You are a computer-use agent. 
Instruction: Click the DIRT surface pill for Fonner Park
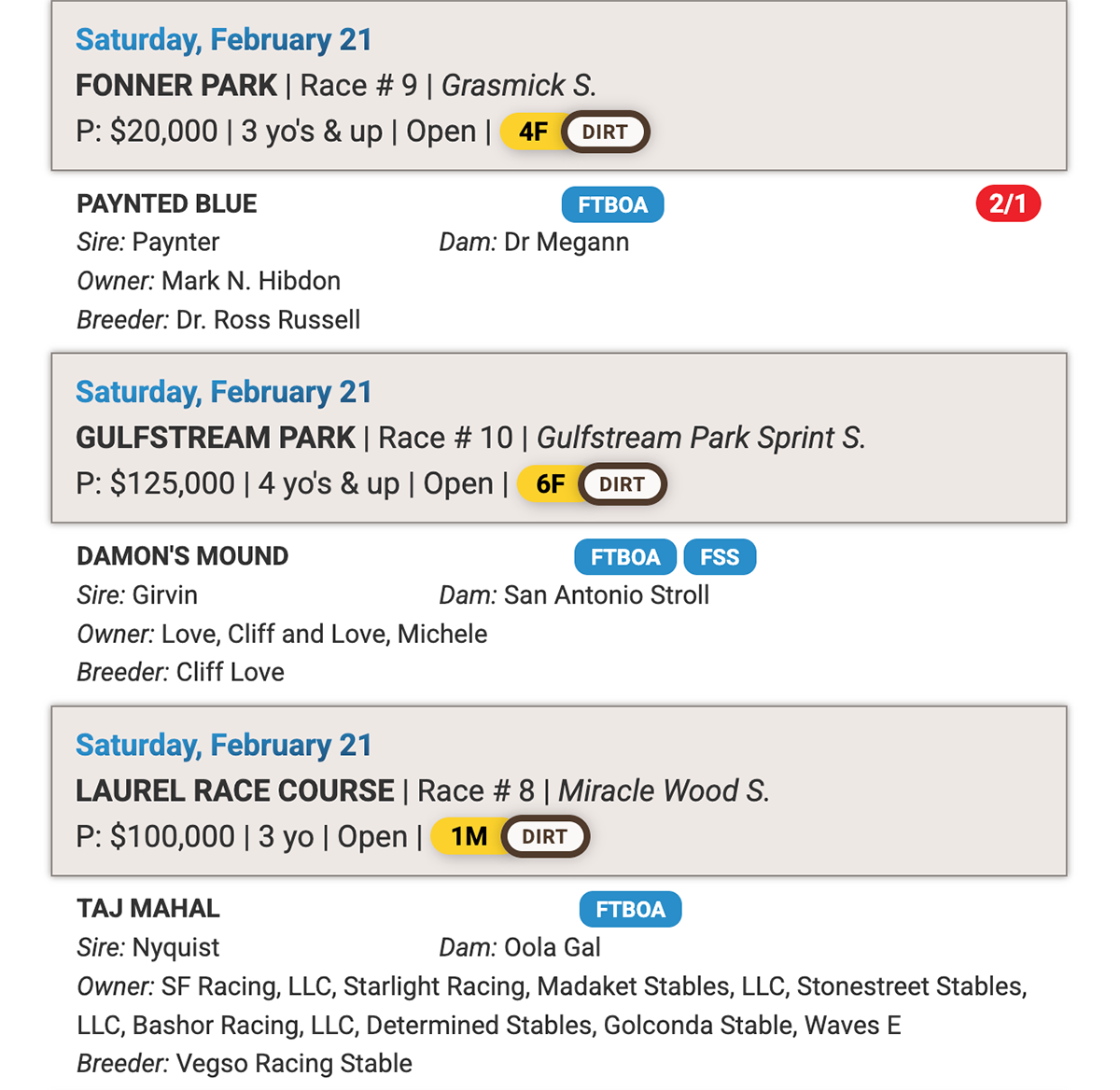click(x=605, y=132)
